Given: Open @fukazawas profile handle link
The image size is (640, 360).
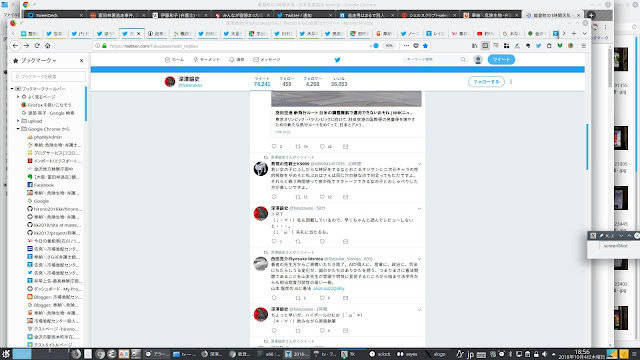Looking at the screenshot, I should (190, 85).
